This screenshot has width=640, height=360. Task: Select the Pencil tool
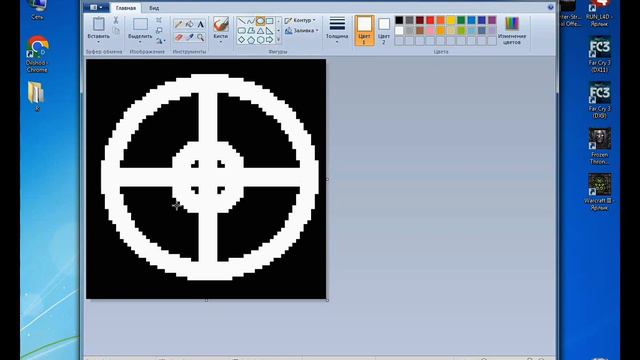tap(178, 24)
